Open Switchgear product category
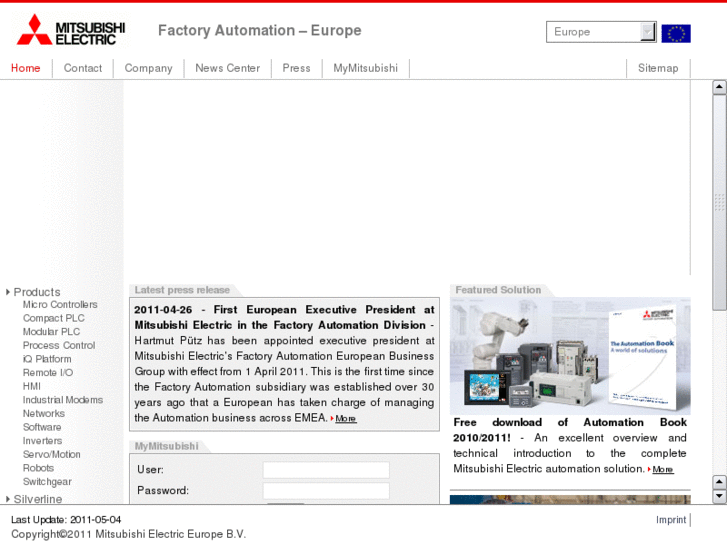The height and width of the screenshot is (545, 727). (47, 482)
